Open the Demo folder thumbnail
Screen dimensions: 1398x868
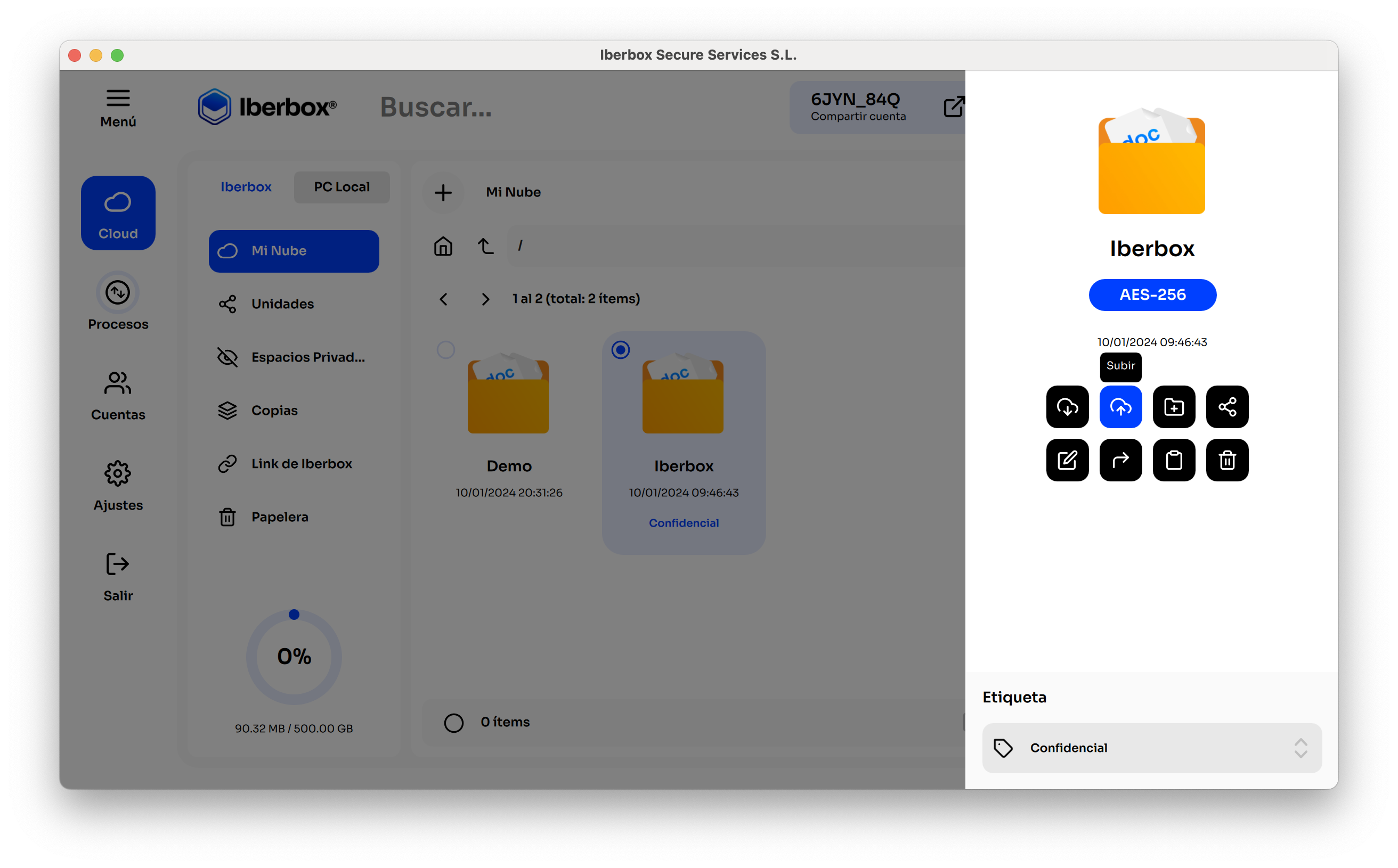508,392
